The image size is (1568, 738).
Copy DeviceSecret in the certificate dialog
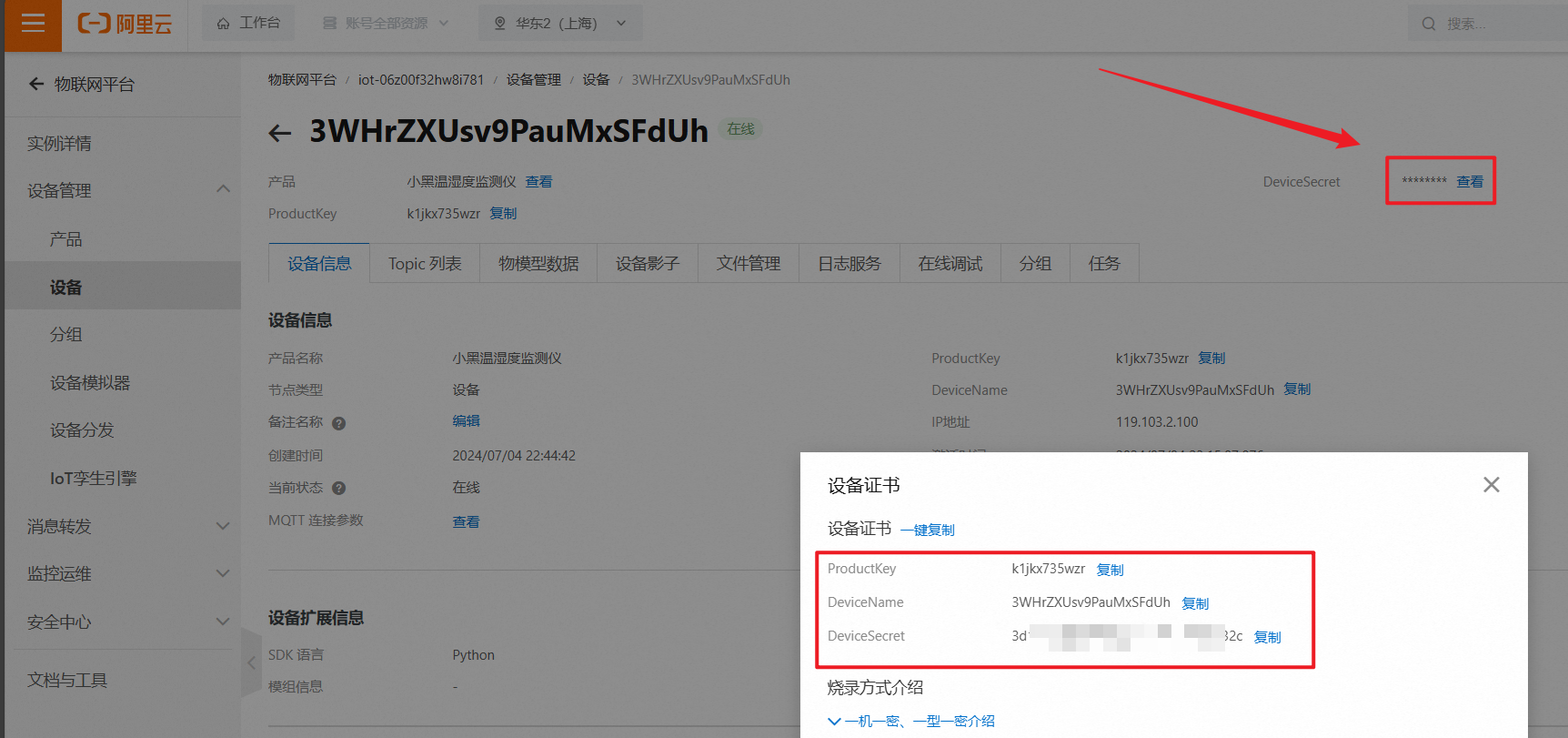point(1267,637)
